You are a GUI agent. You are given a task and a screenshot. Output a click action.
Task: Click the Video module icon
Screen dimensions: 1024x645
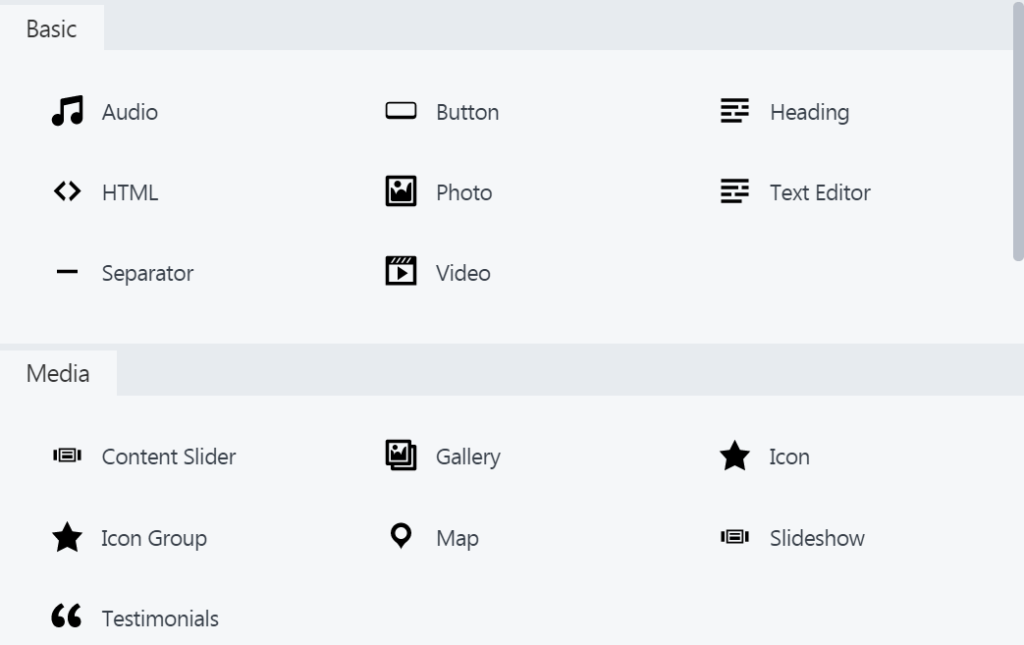(x=400, y=271)
